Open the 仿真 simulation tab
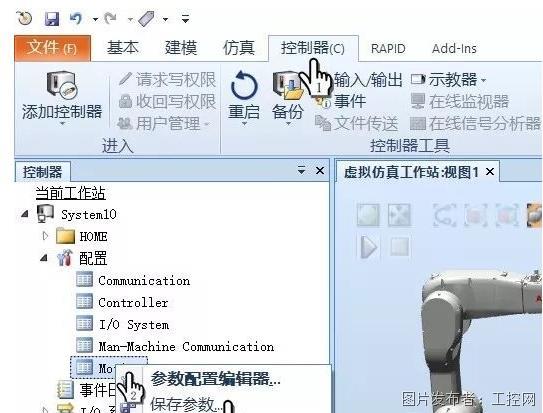This screenshot has height=413, width=543. click(239, 48)
